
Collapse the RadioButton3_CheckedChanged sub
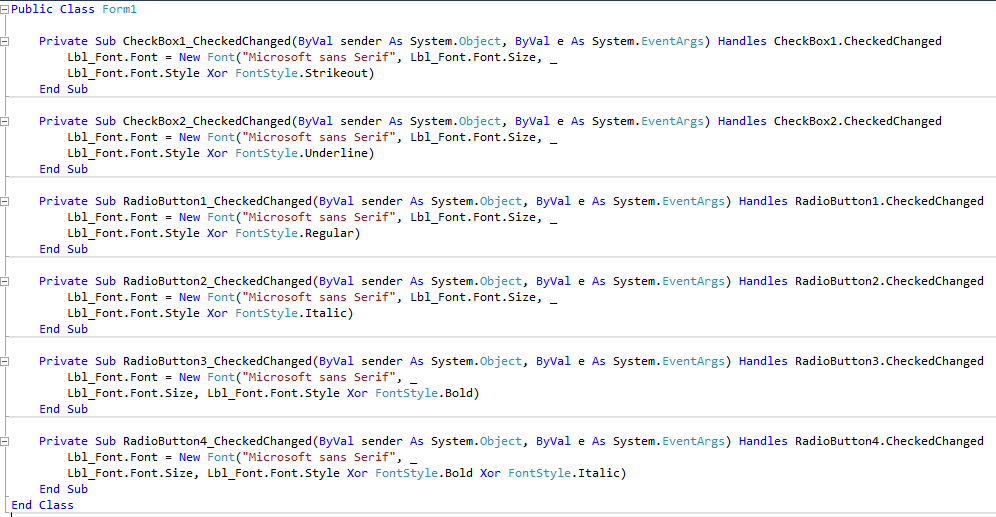tap(5, 361)
